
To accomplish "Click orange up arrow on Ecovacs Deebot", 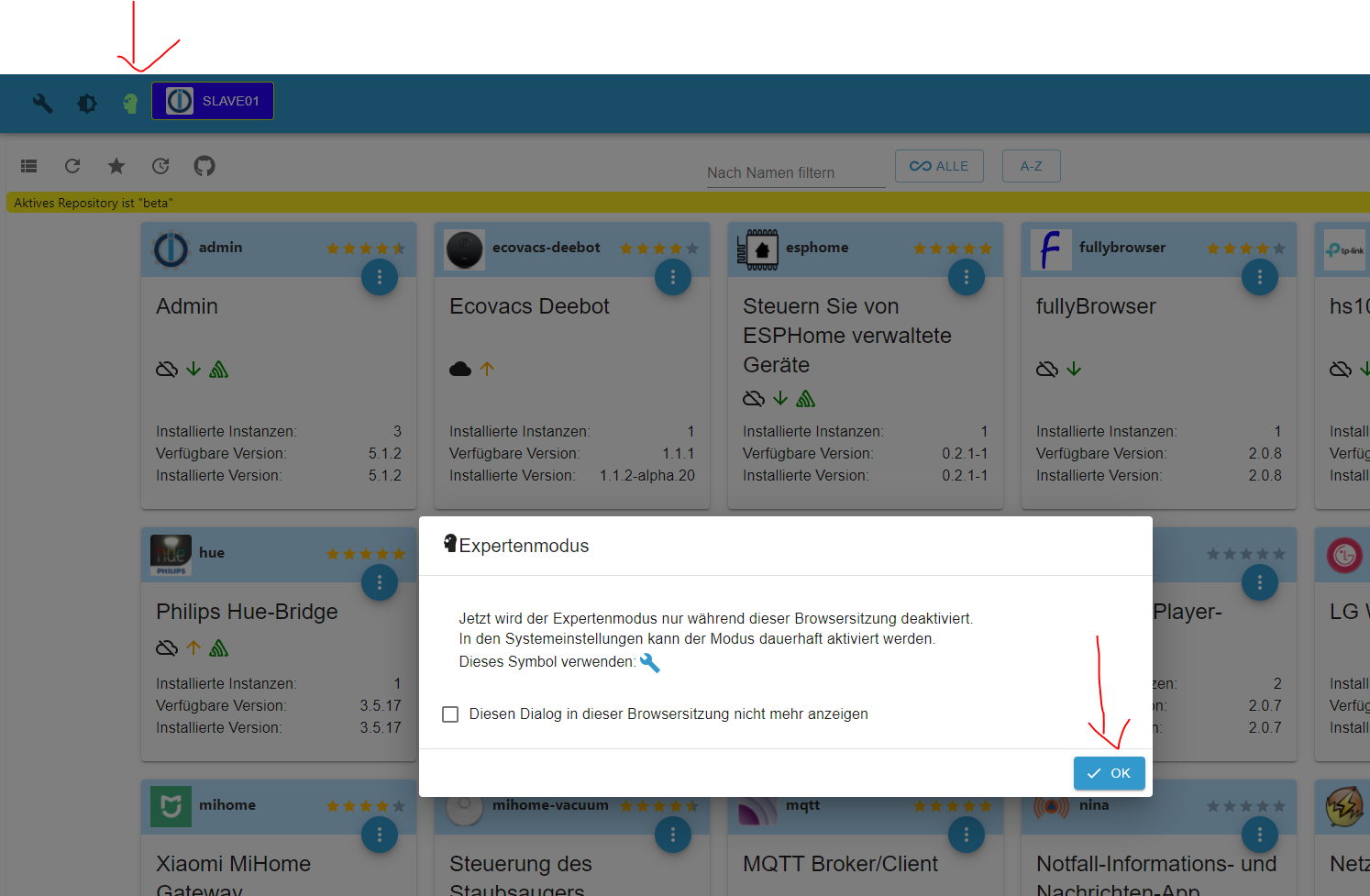I will 487,369.
